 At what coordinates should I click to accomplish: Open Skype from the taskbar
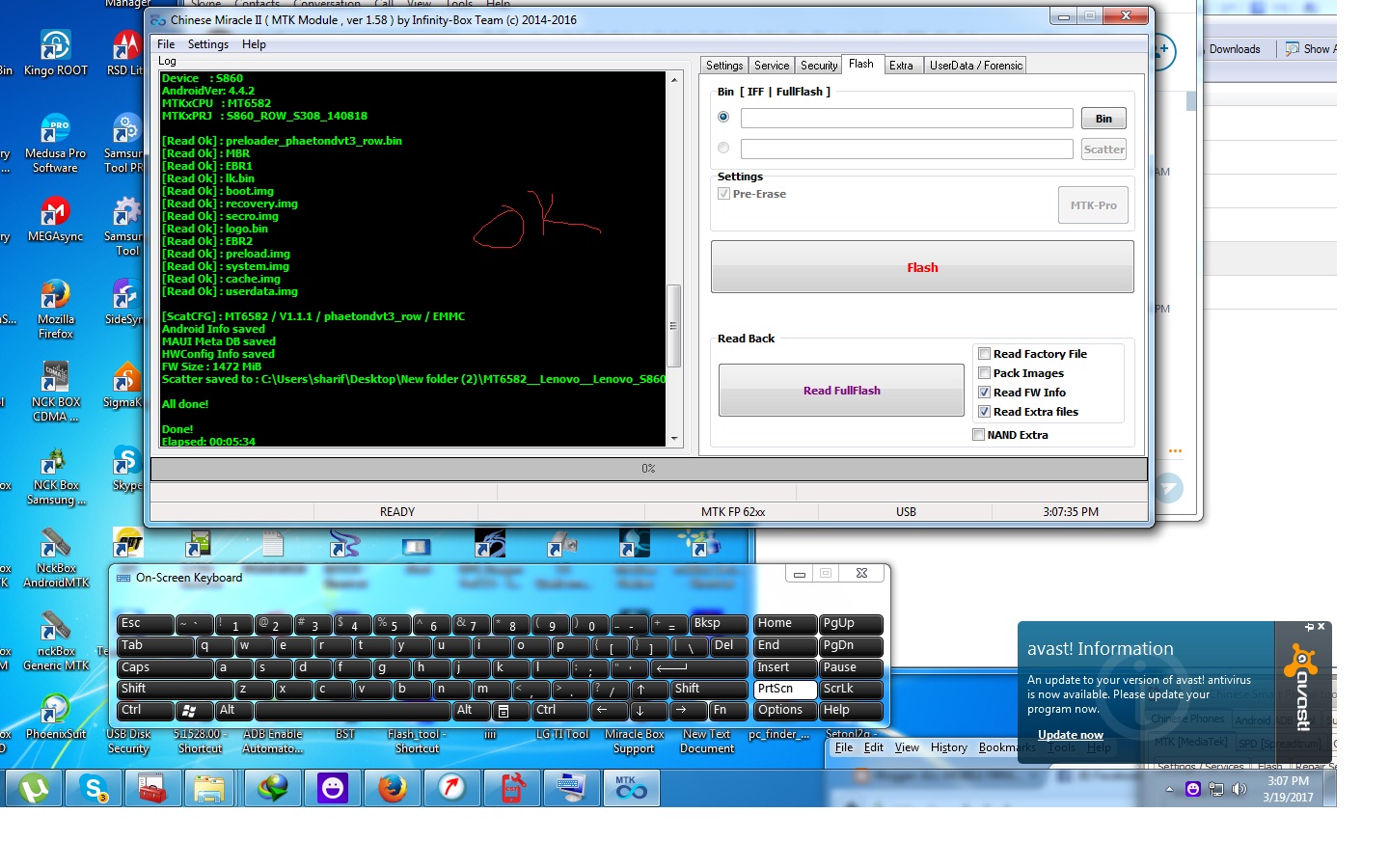(x=94, y=788)
